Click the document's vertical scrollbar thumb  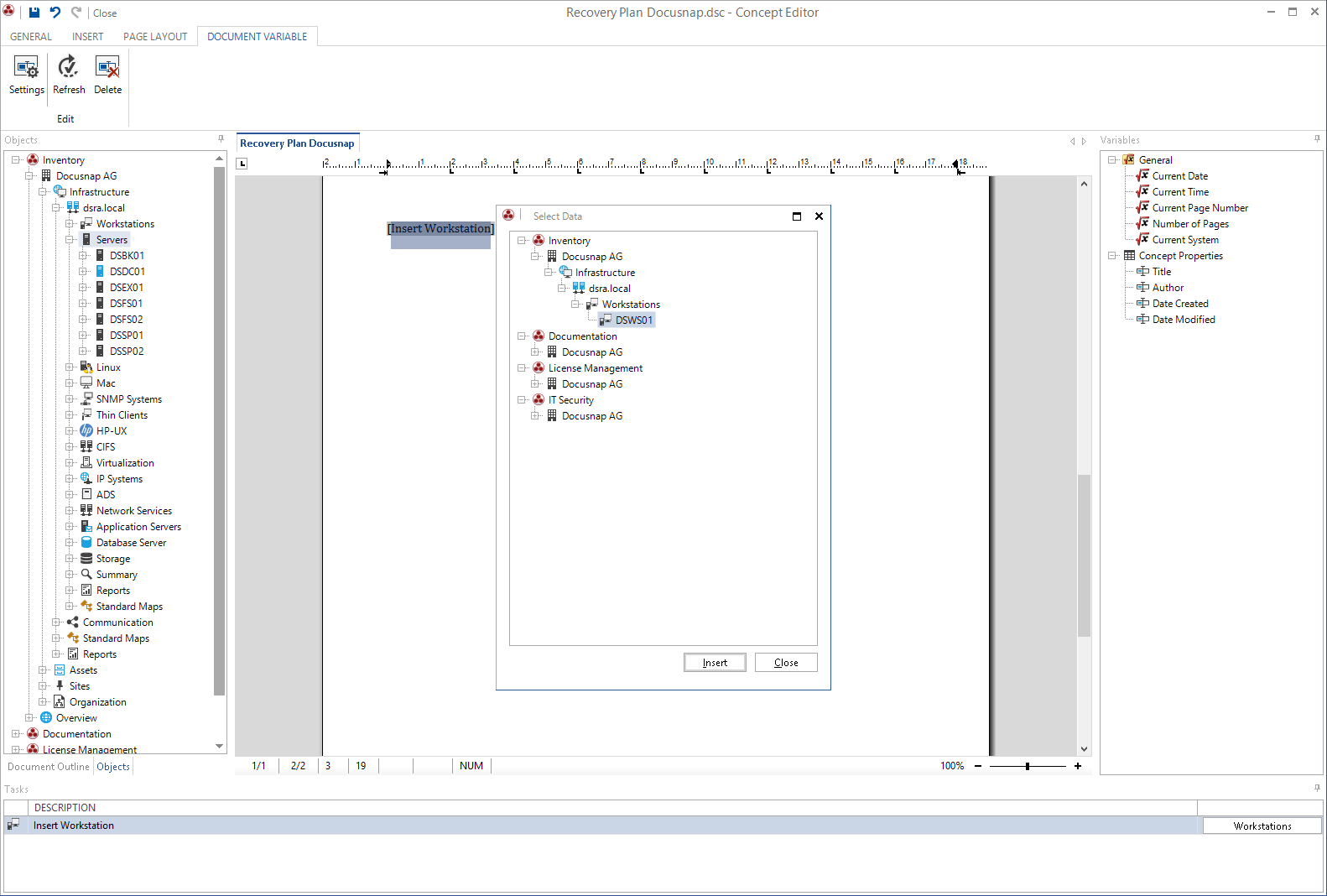(1084, 555)
